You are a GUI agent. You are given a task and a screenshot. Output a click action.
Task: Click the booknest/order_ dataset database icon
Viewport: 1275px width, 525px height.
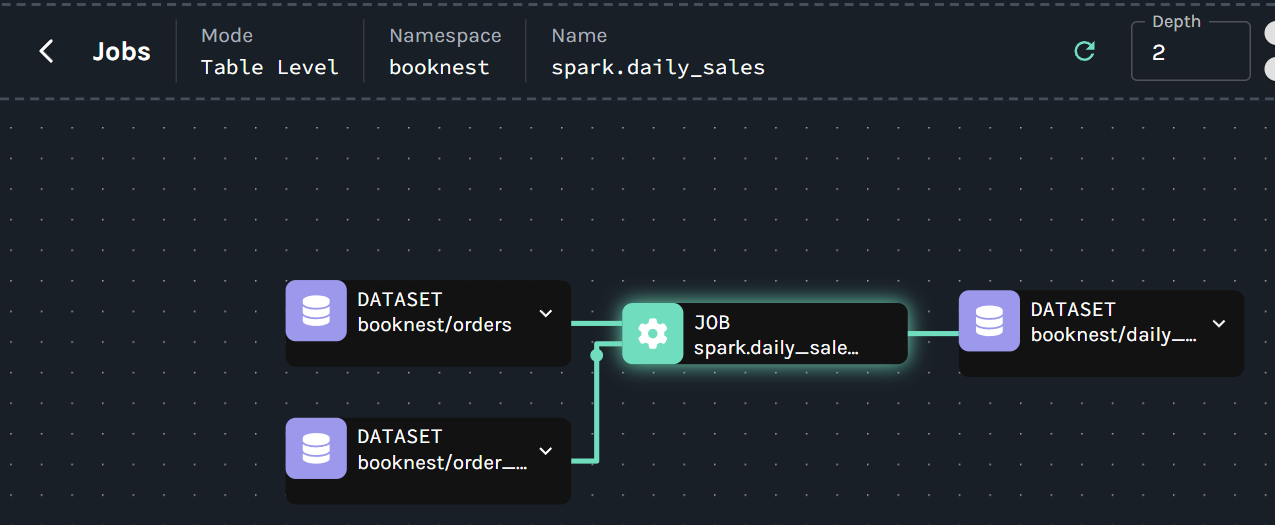point(316,449)
